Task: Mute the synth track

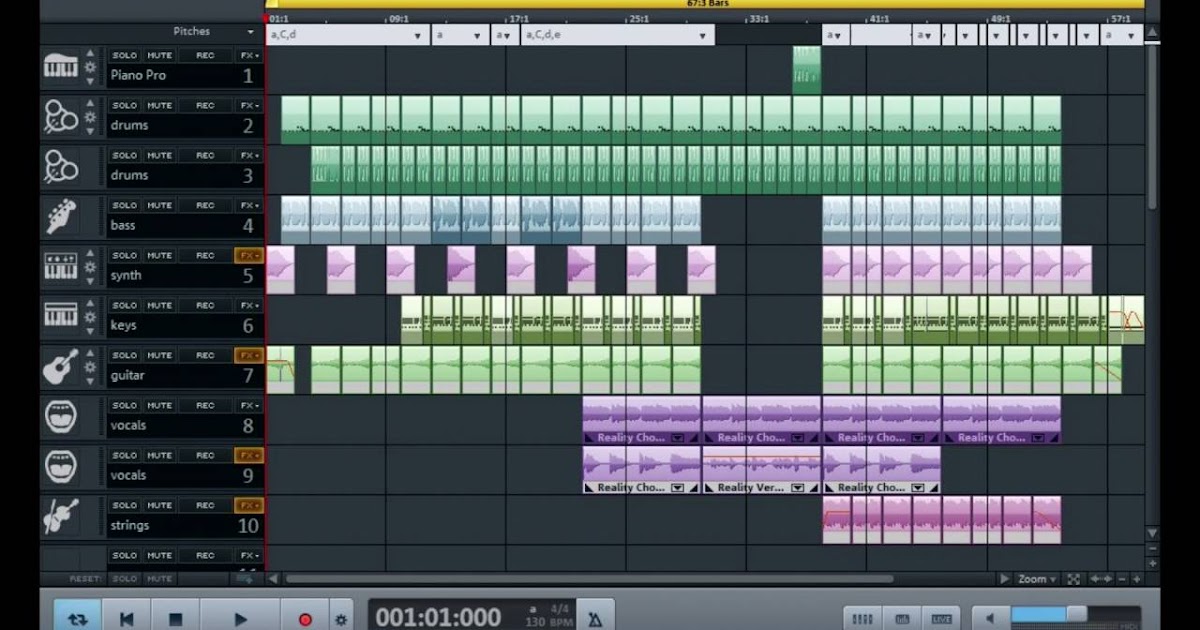Action: click(x=160, y=255)
